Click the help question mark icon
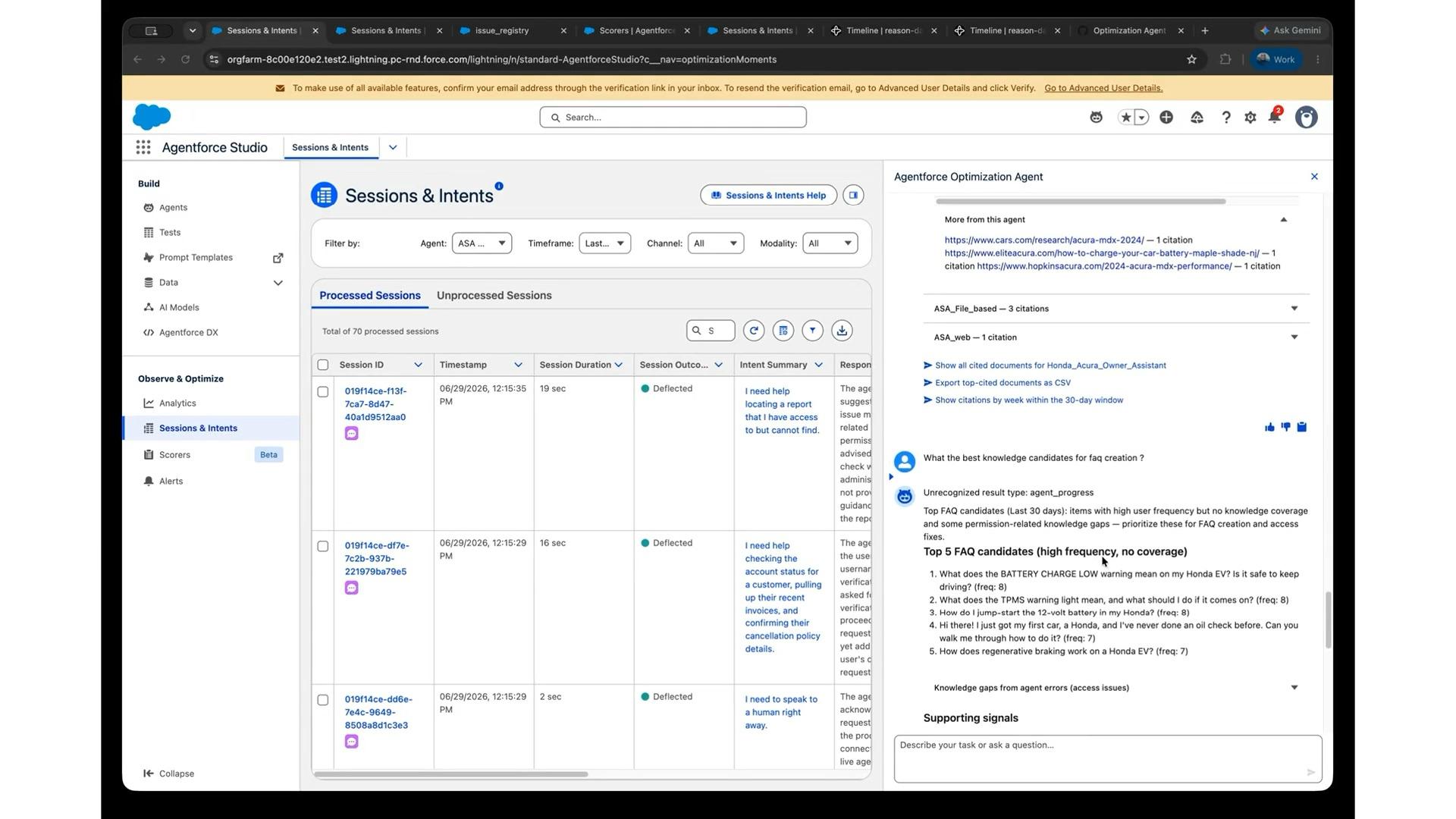 coord(1225,117)
